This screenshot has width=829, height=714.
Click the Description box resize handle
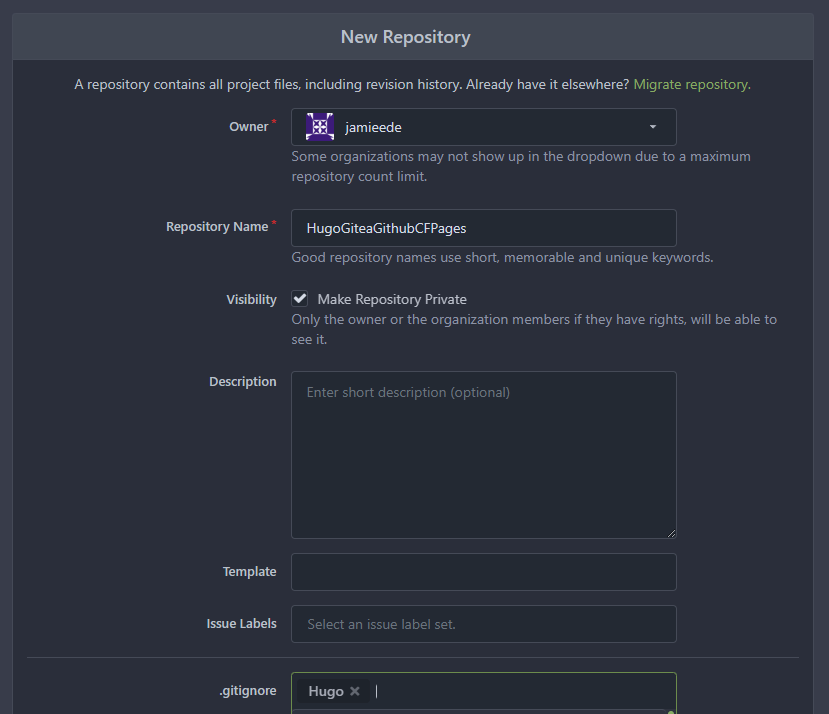(x=670, y=532)
